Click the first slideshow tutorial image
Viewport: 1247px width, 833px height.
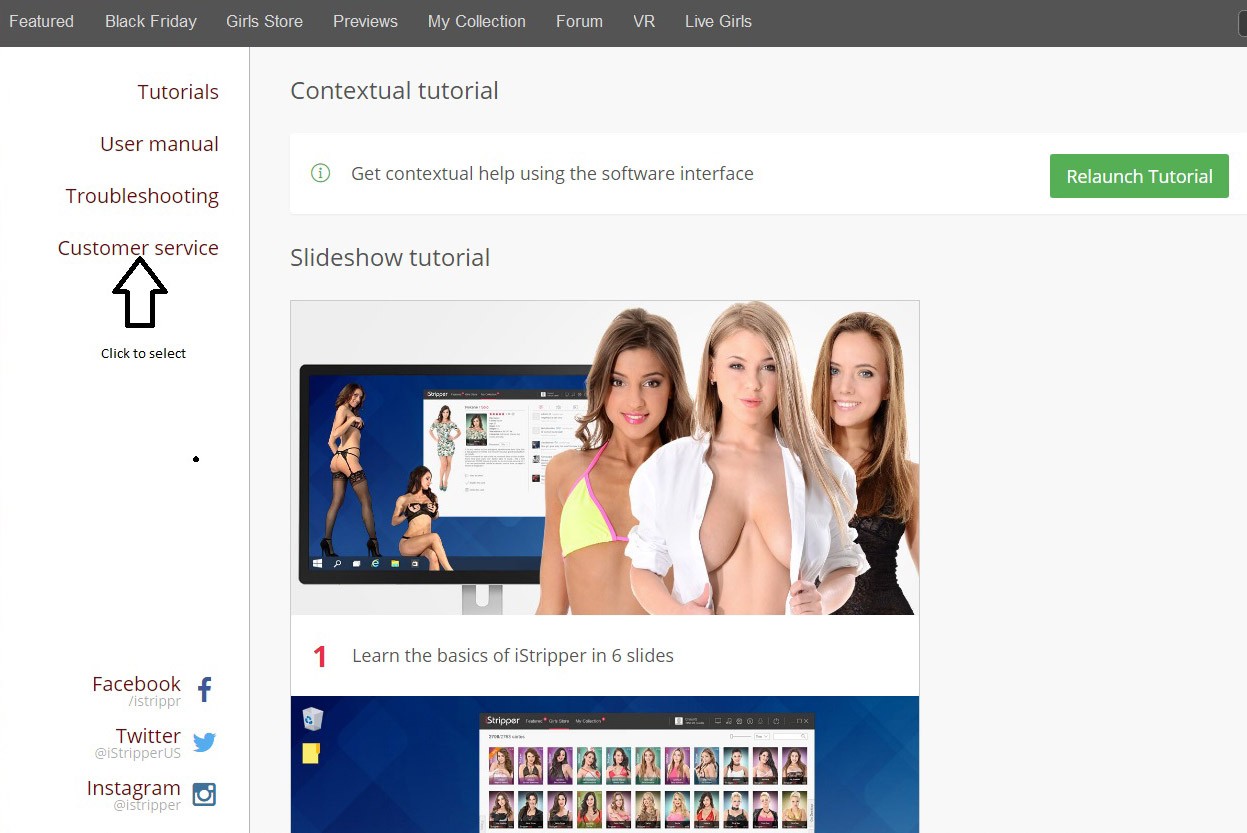click(x=604, y=458)
